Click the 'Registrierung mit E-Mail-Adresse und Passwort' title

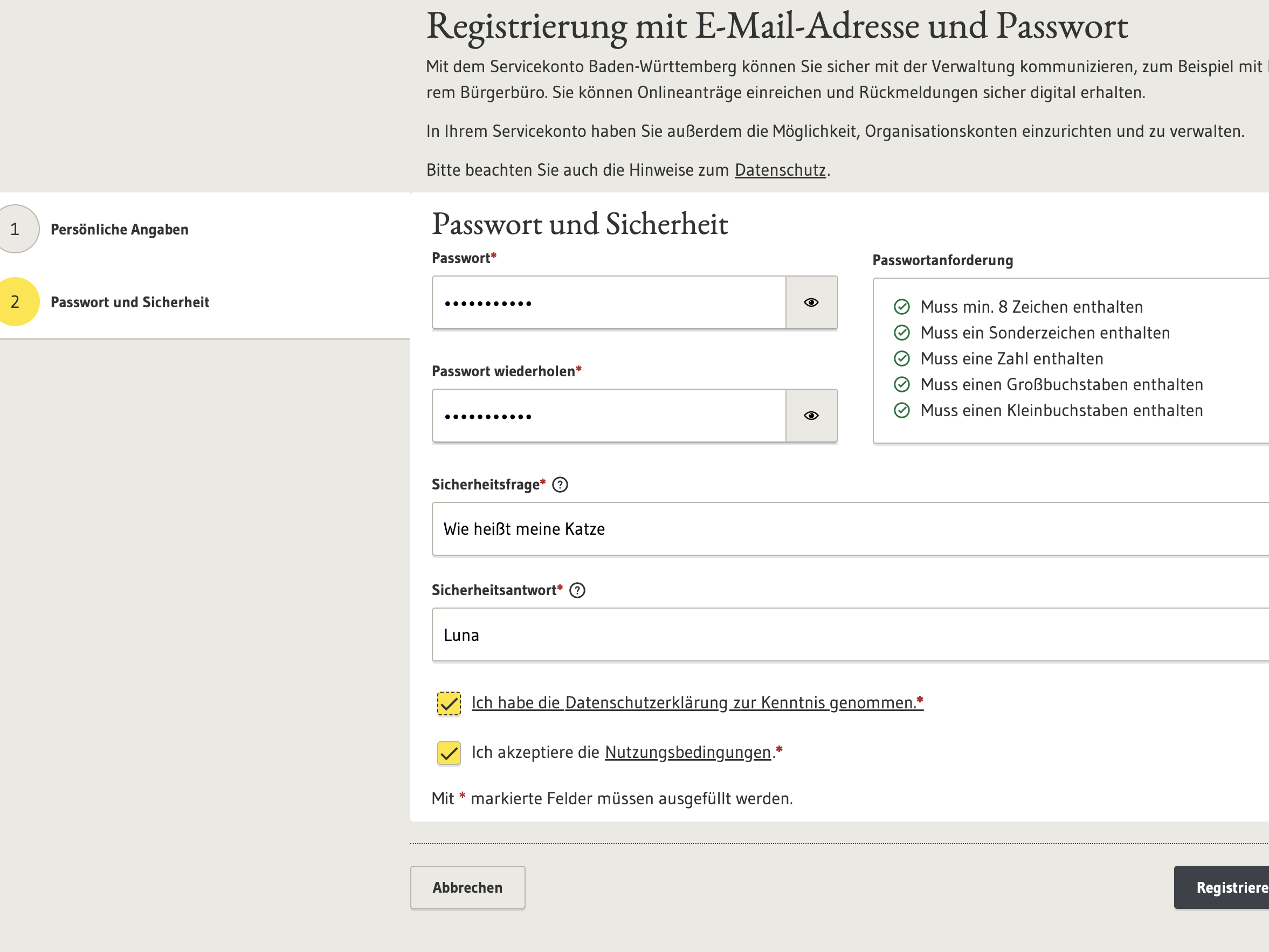tap(777, 26)
